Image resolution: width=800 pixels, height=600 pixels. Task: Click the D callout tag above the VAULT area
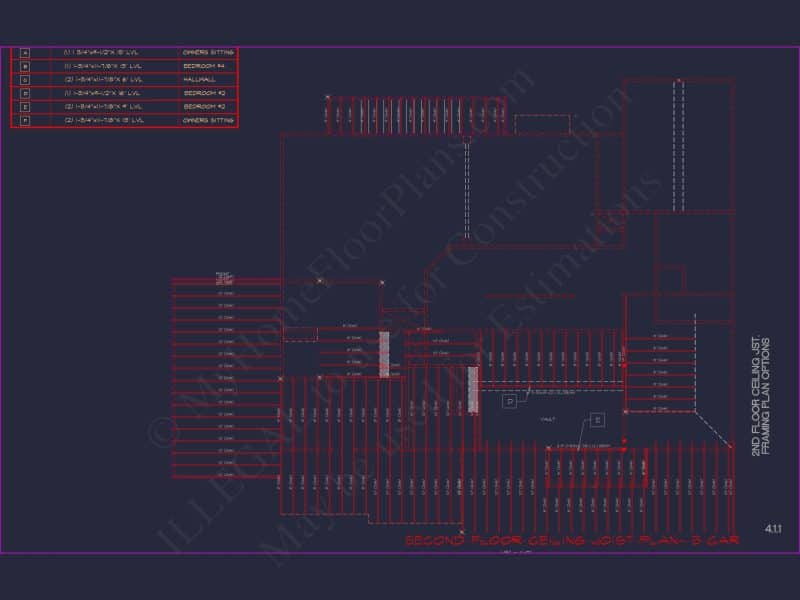509,402
